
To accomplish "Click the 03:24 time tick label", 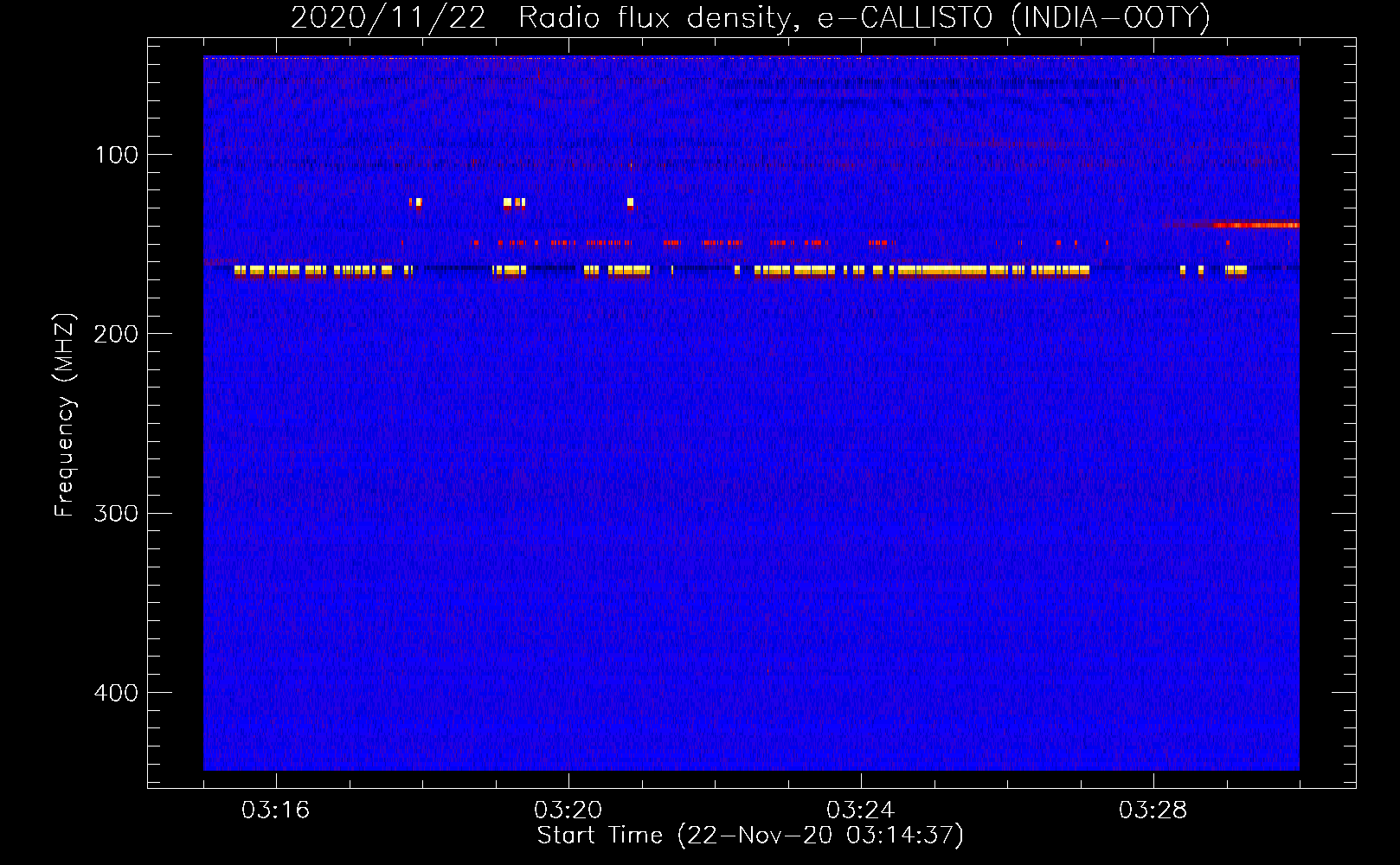I will click(860, 811).
